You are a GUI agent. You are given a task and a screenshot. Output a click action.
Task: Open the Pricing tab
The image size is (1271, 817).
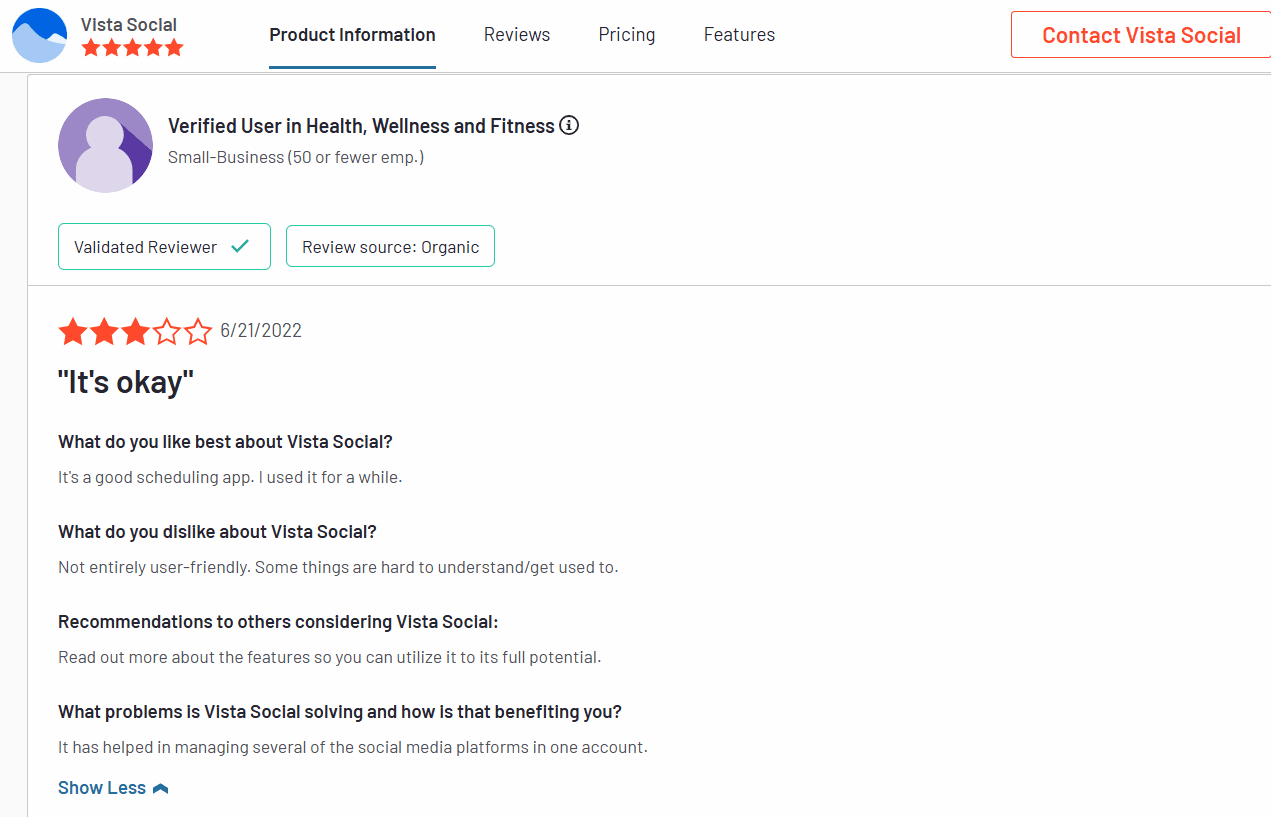627,34
